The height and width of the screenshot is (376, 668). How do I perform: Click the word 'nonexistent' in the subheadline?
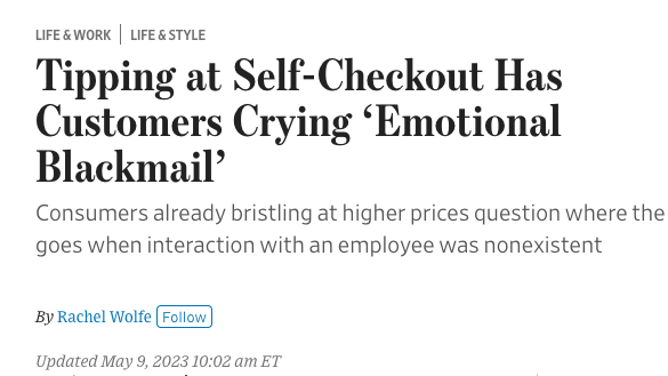[543, 245]
